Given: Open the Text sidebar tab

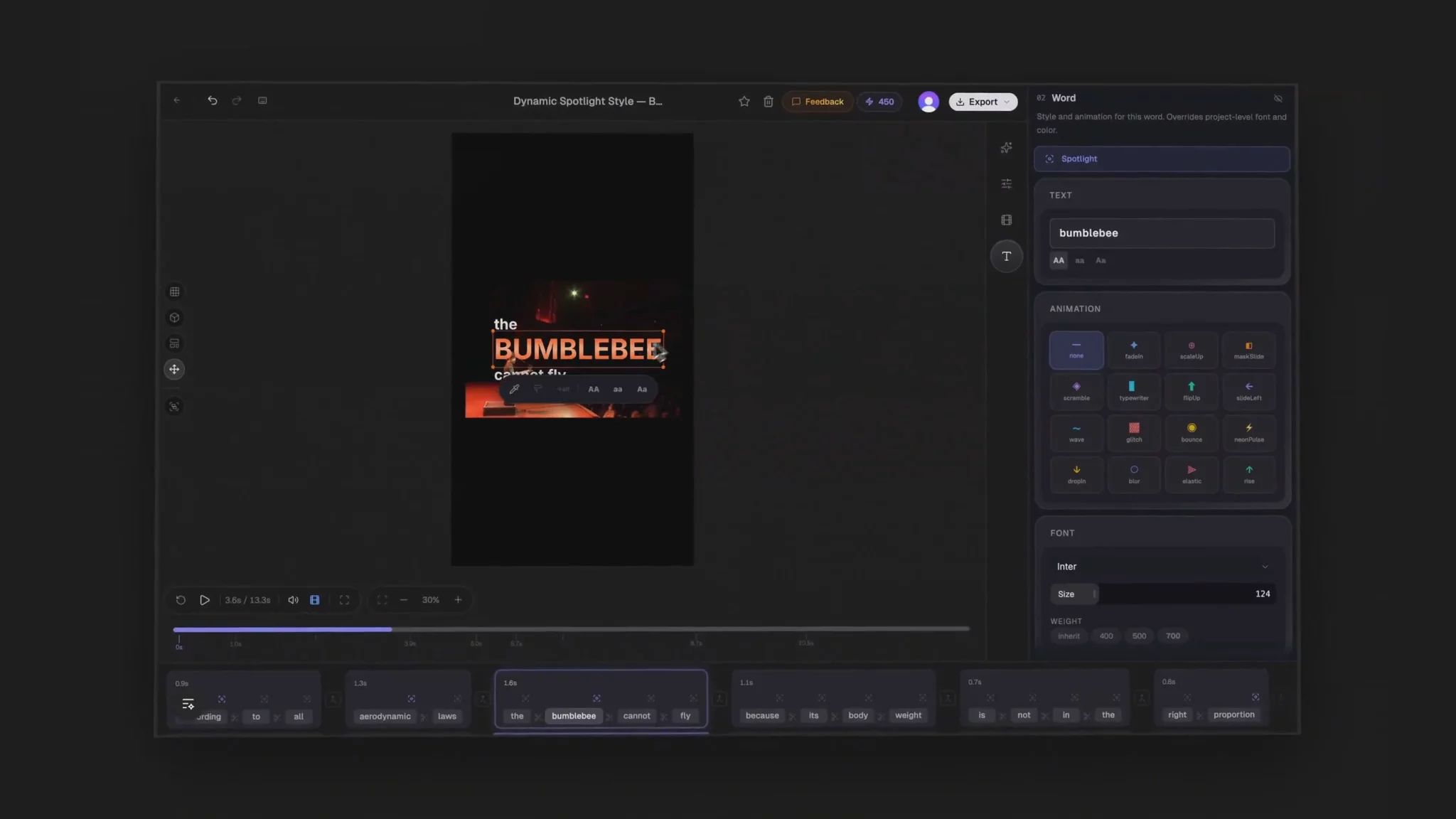Looking at the screenshot, I should 1006,257.
